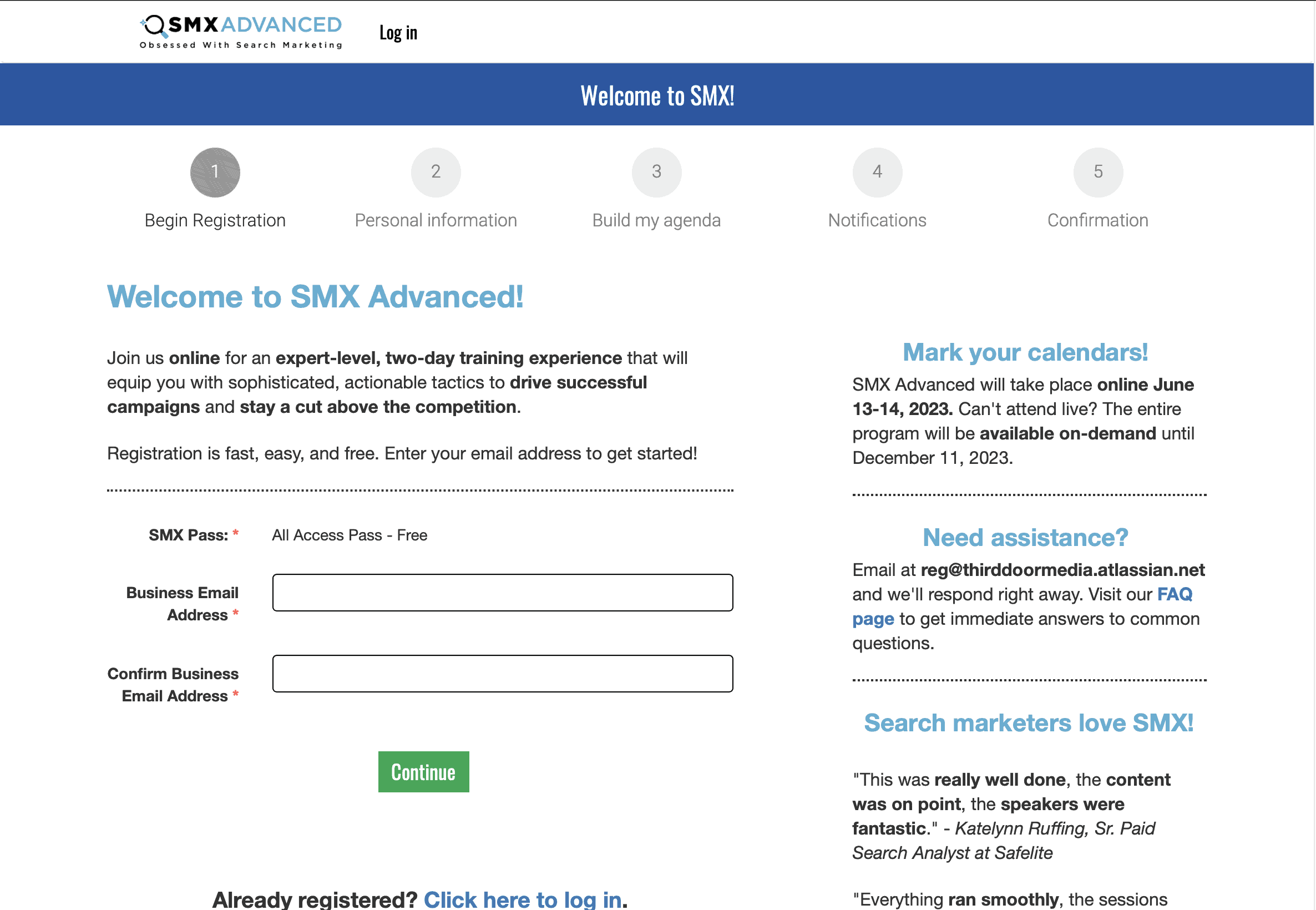Click the Build my agenda step label

pyautogui.click(x=656, y=220)
